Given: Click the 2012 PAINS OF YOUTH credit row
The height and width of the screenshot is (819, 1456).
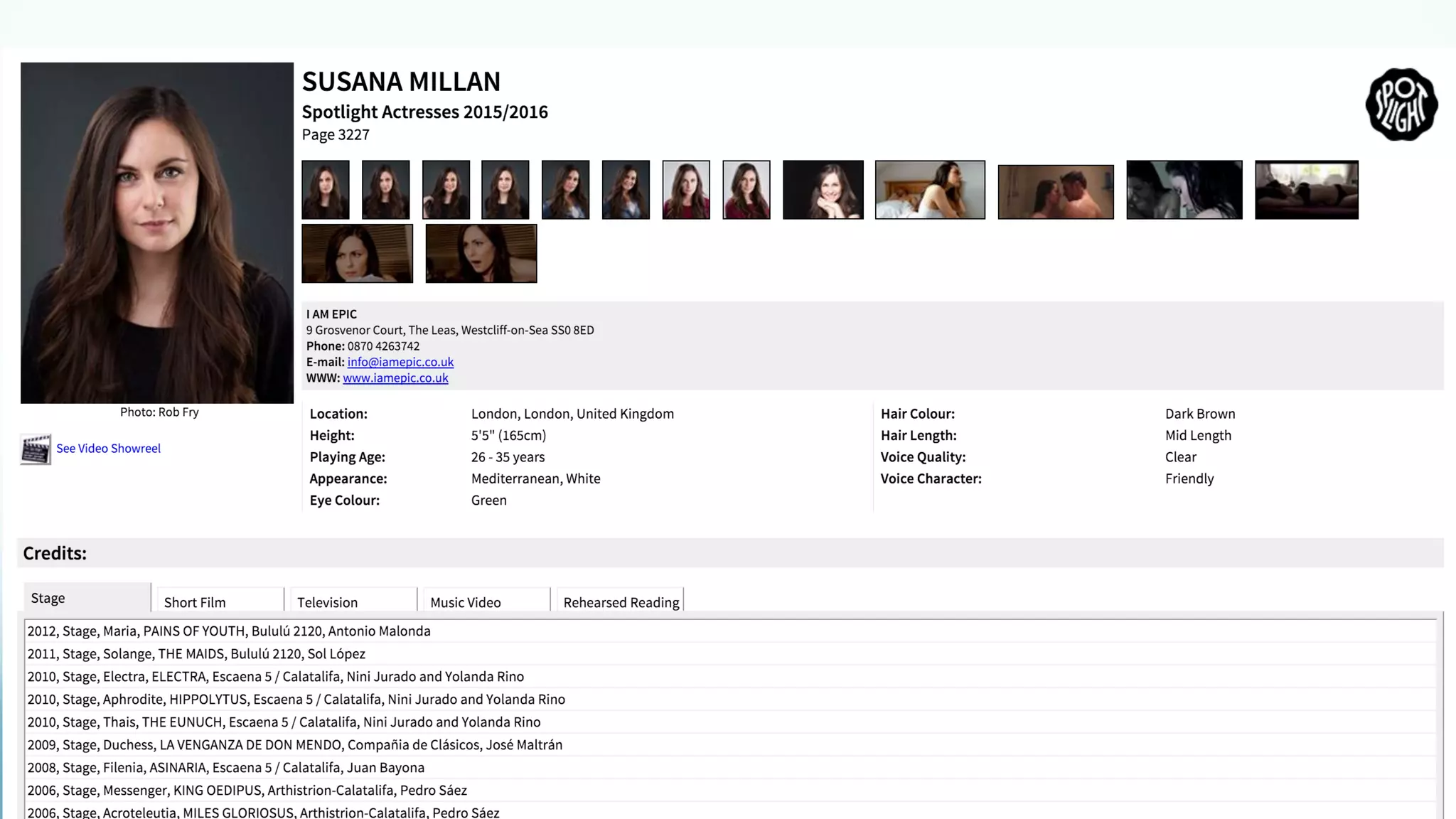Looking at the screenshot, I should (229, 631).
